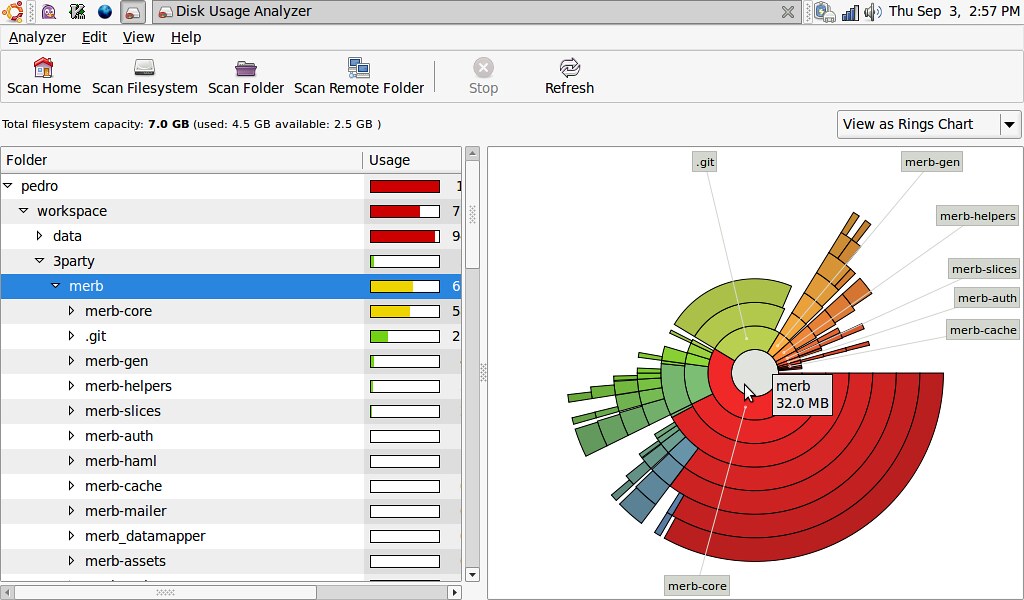Click the Scan Home label

(x=44, y=88)
